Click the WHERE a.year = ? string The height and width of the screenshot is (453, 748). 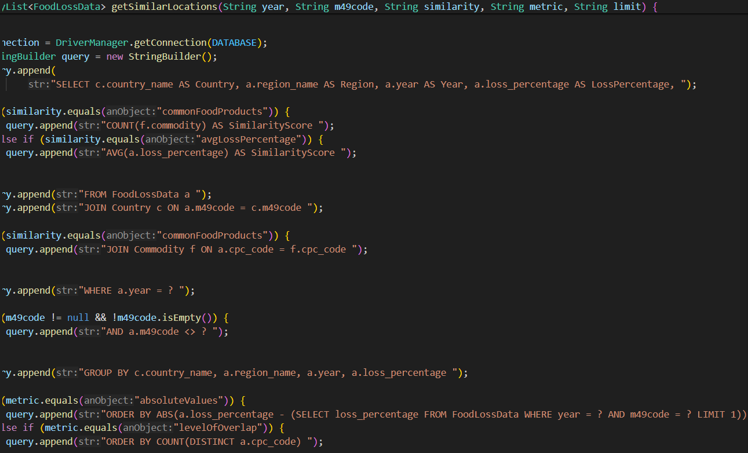[131, 290]
